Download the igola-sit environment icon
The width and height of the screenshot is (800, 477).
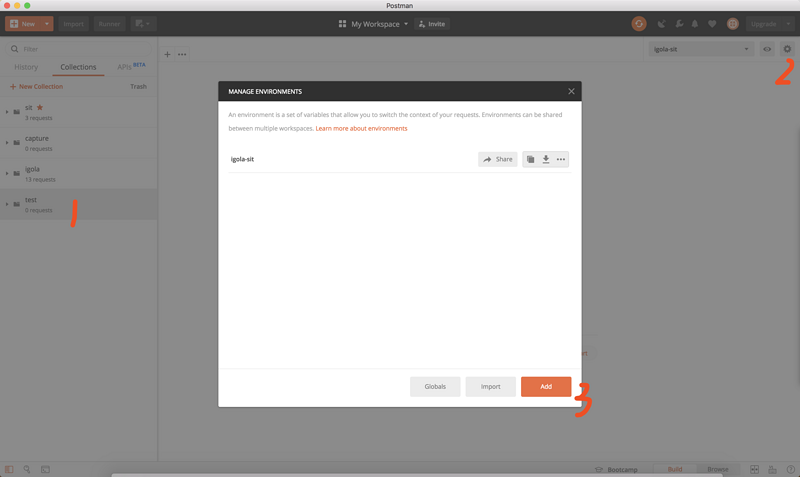pyautogui.click(x=546, y=159)
